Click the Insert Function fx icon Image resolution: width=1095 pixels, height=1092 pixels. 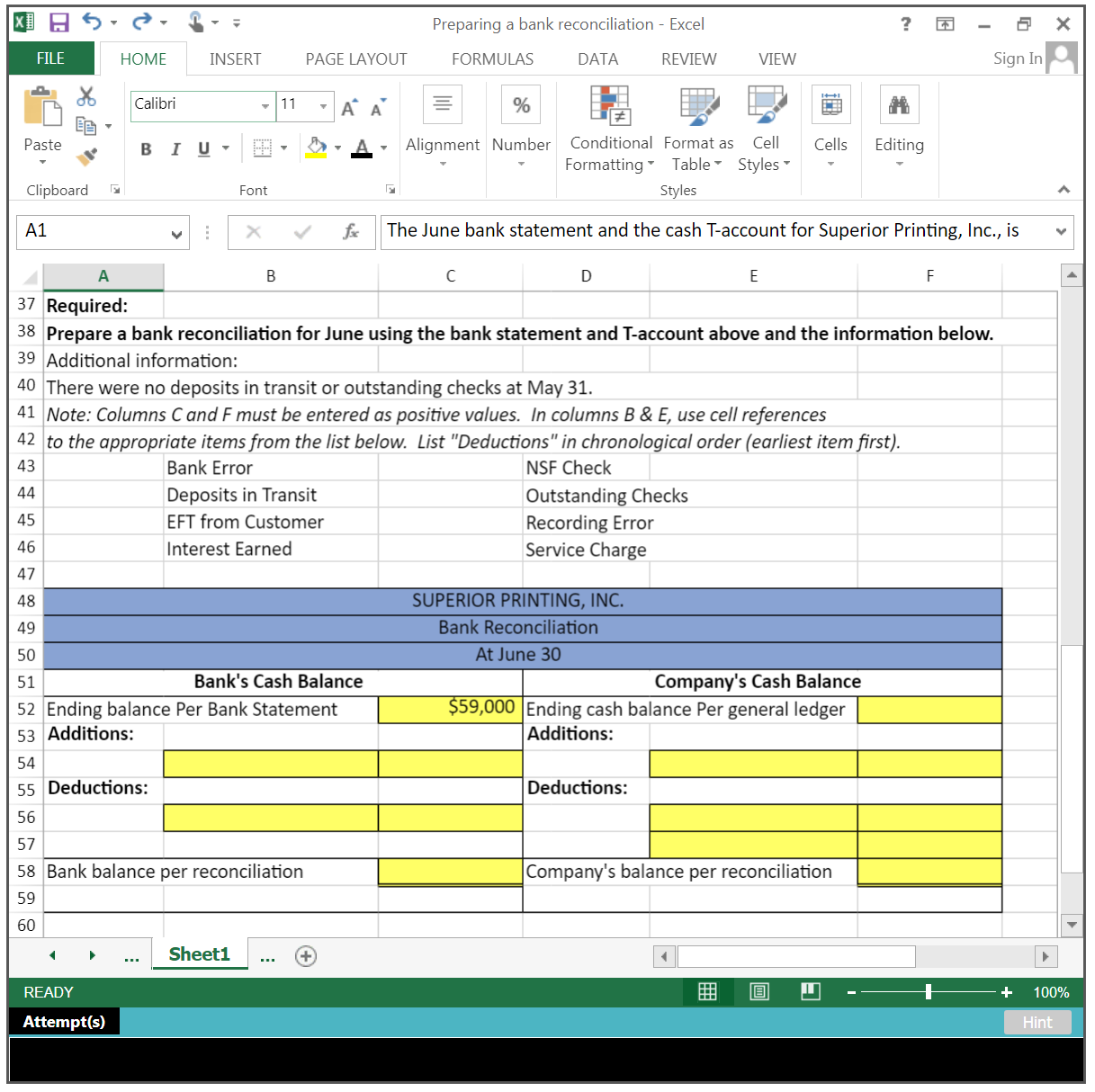[x=352, y=232]
